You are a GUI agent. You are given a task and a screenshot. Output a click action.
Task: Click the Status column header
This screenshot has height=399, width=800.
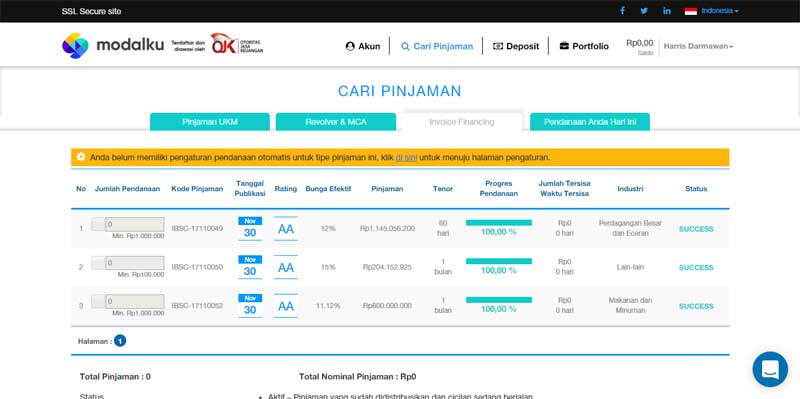click(696, 189)
